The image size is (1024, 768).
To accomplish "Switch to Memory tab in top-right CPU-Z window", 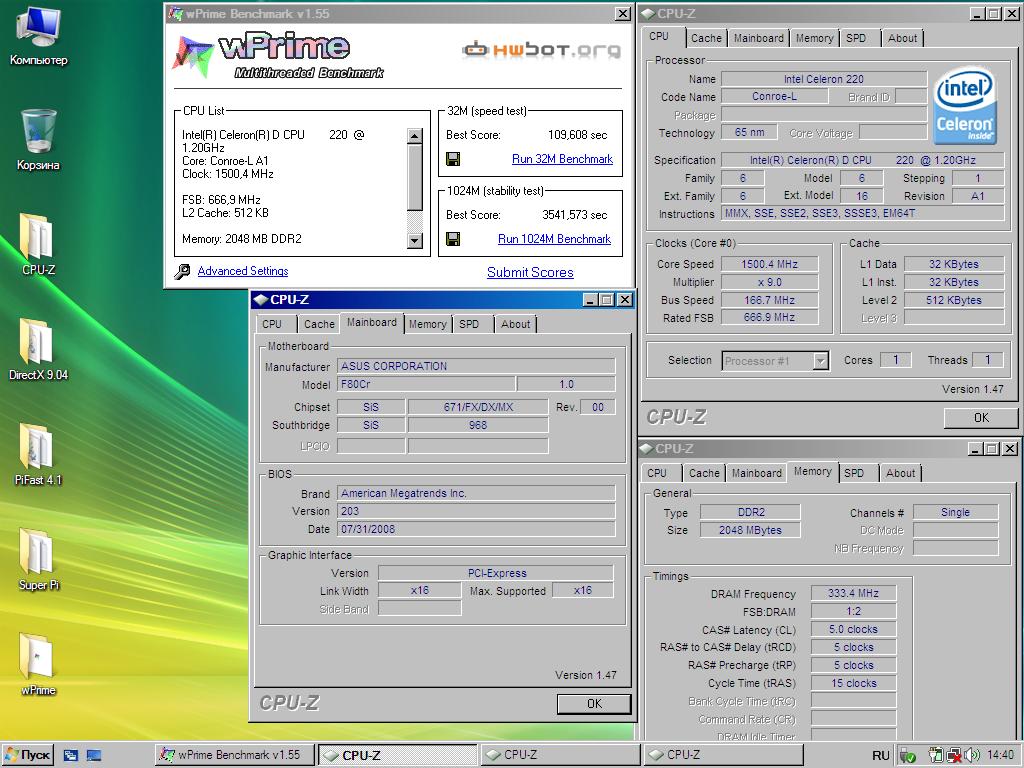I will click(814, 38).
